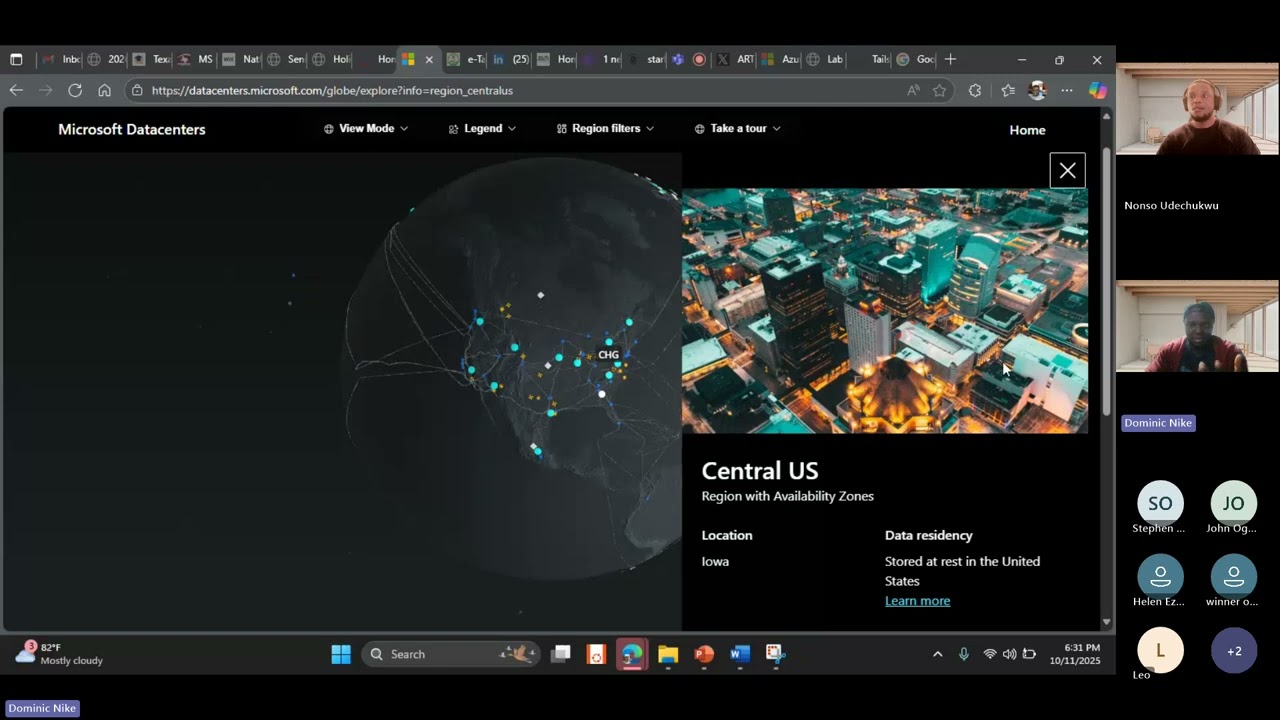Image resolution: width=1280 pixels, height=720 pixels.
Task: Go to the Home link
Action: (1027, 130)
